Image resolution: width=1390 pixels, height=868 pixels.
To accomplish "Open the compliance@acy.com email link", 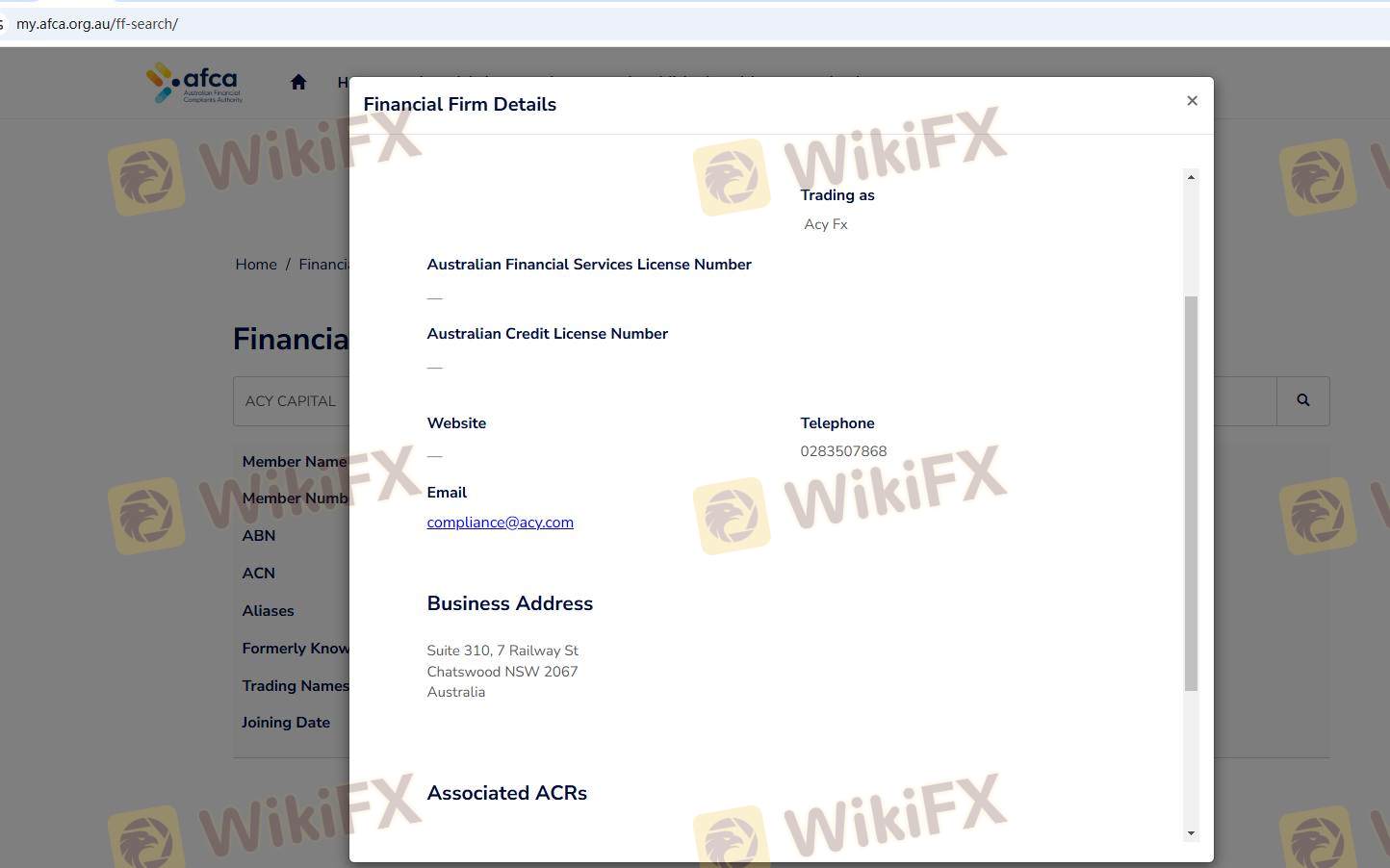I will [500, 523].
